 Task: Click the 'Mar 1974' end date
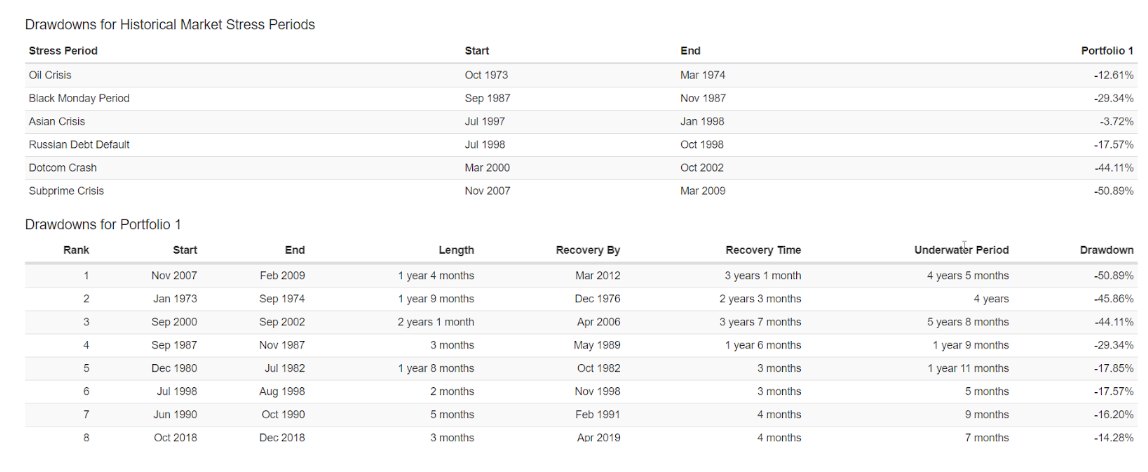click(x=703, y=75)
